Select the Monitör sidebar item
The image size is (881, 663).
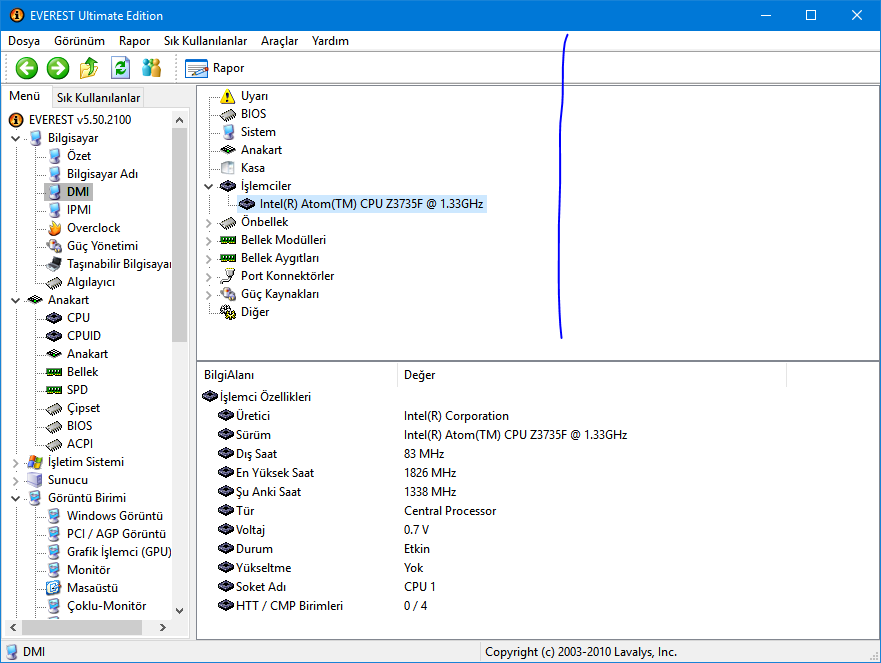[x=88, y=570]
